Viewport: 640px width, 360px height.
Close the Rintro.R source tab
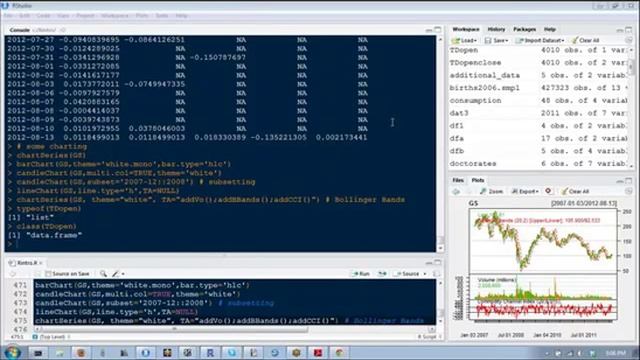(41, 263)
